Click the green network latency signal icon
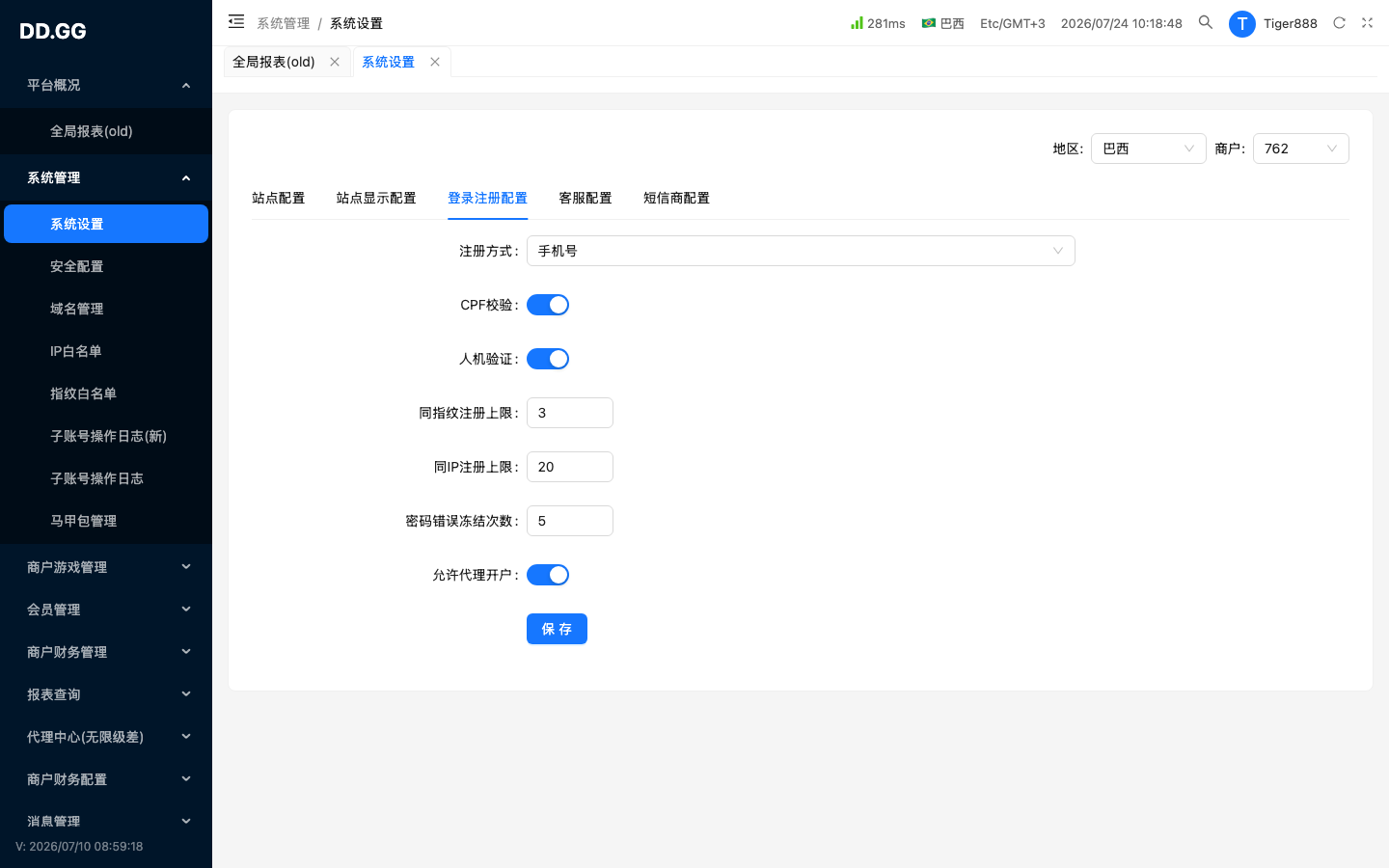 coord(857,22)
